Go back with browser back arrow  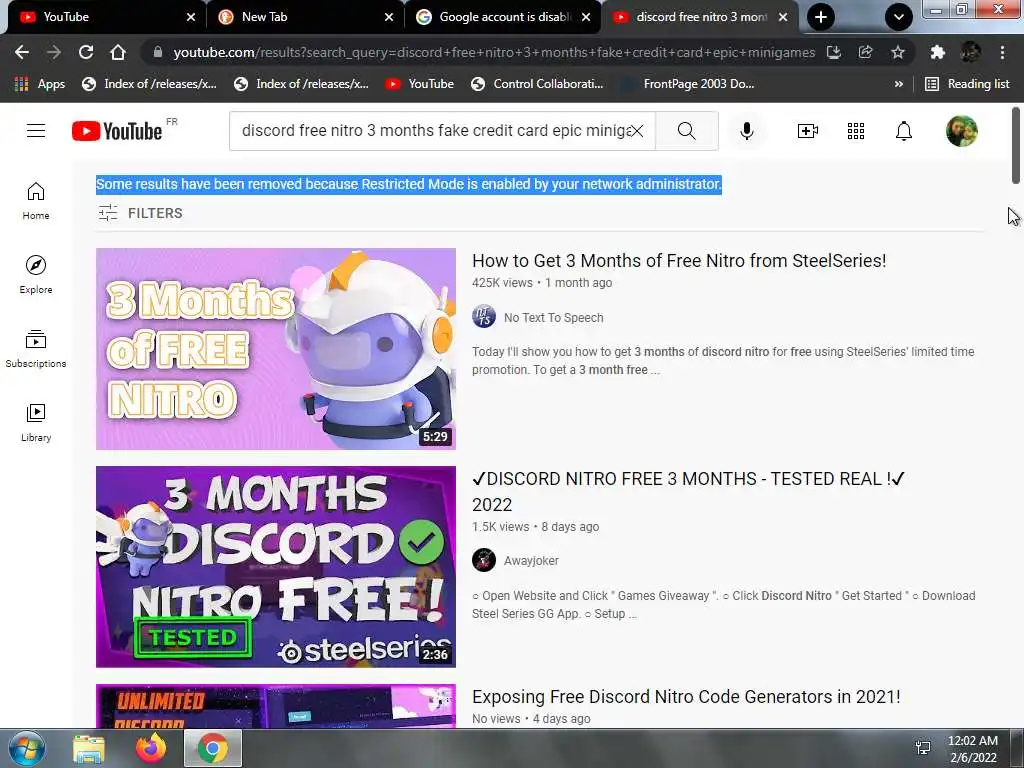pyautogui.click(x=22, y=52)
